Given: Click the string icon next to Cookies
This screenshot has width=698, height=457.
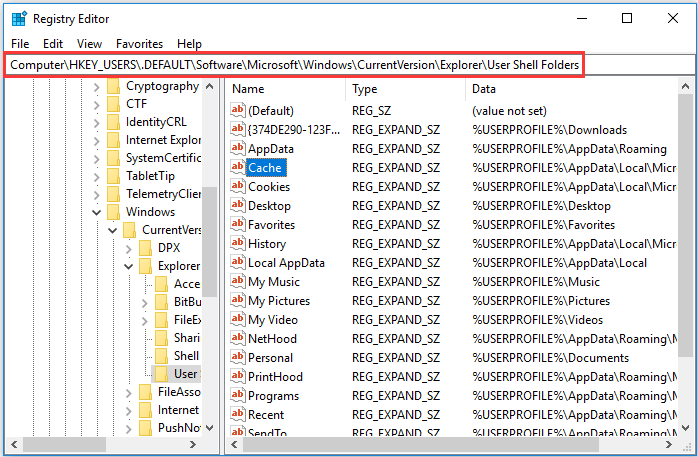Looking at the screenshot, I should pyautogui.click(x=238, y=186).
